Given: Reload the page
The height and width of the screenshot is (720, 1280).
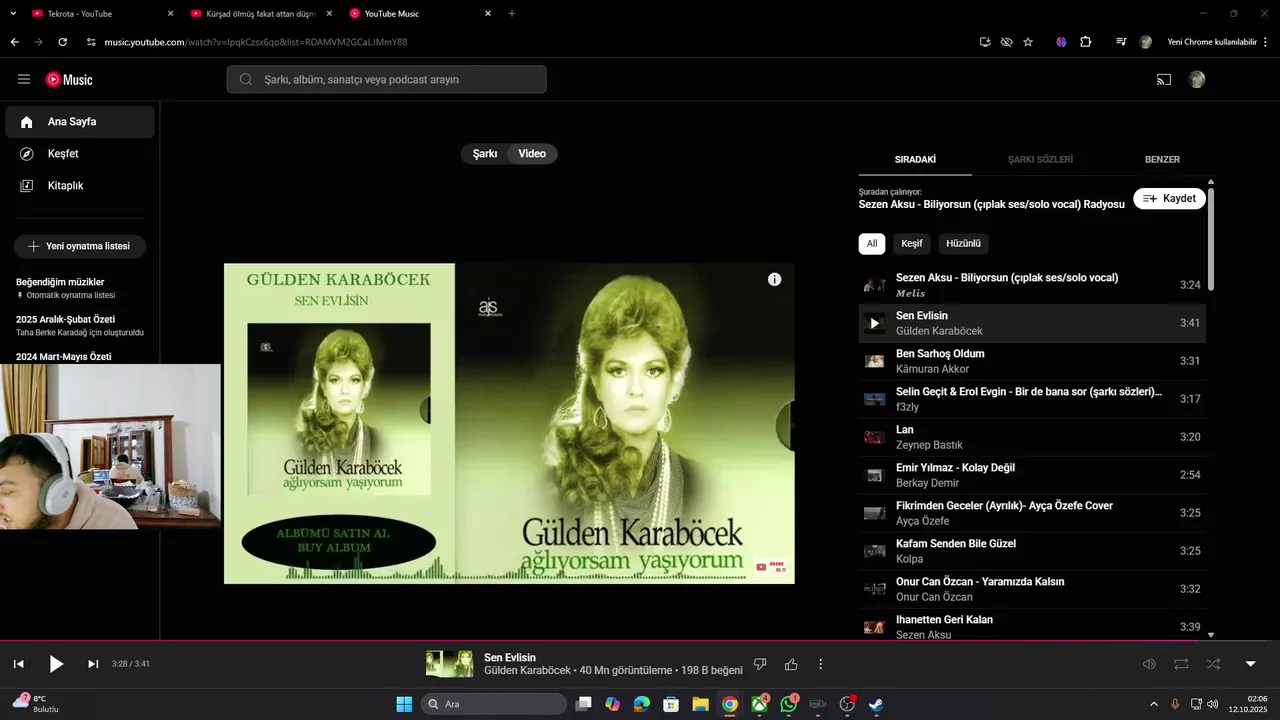Looking at the screenshot, I should click(x=63, y=42).
